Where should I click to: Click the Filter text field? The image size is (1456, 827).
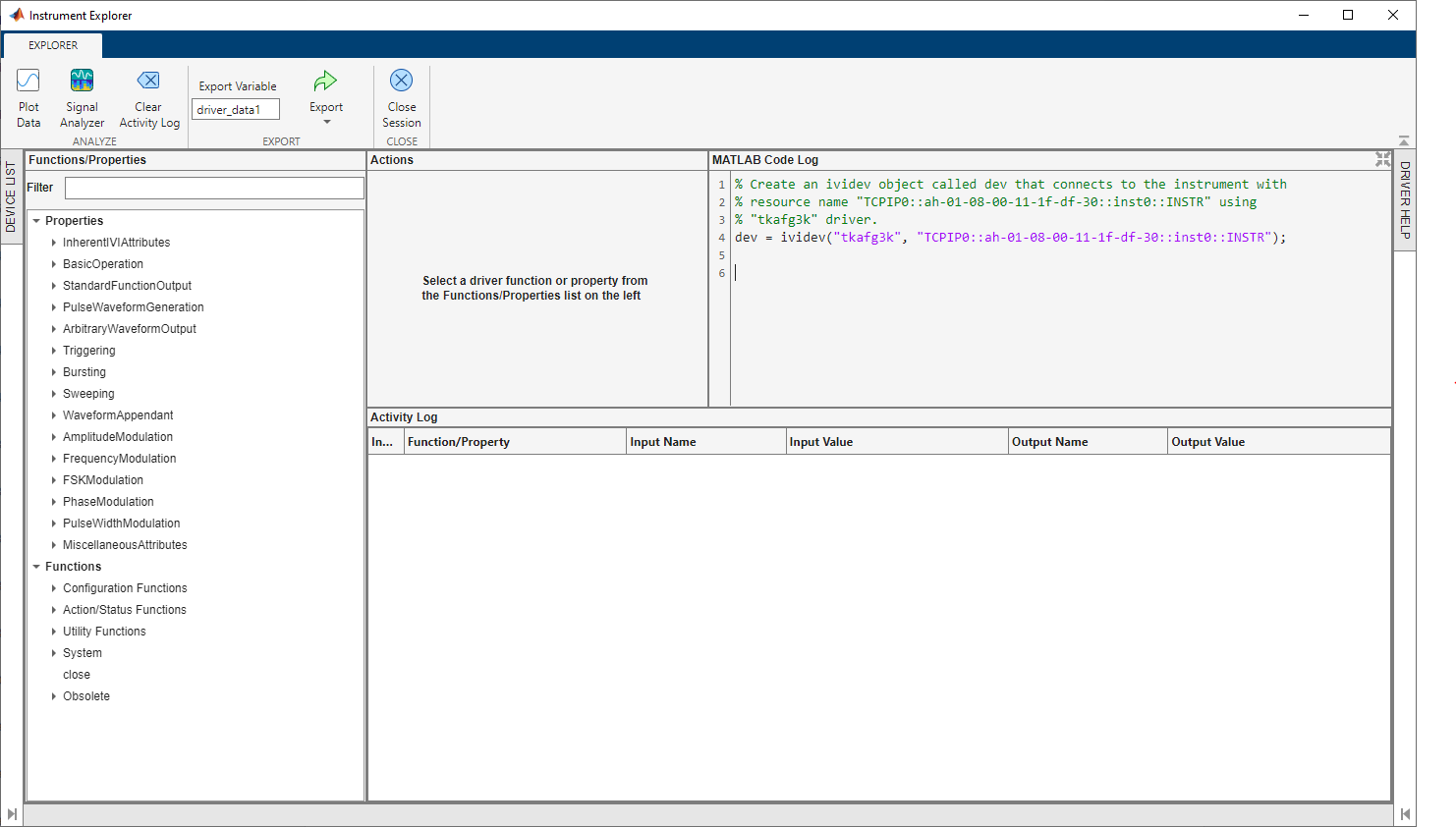[x=214, y=188]
